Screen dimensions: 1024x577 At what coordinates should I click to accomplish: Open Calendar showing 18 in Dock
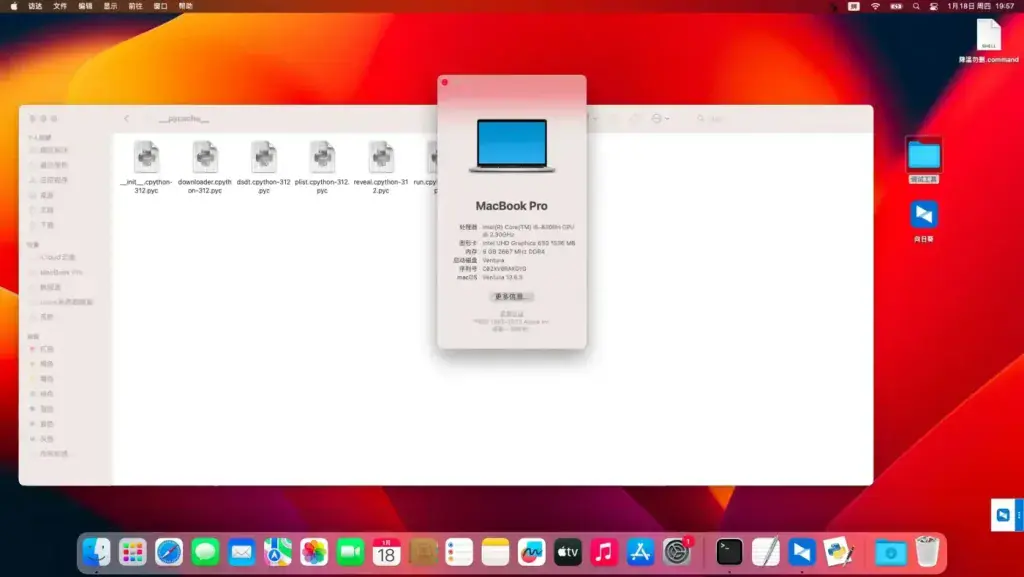pyautogui.click(x=387, y=553)
